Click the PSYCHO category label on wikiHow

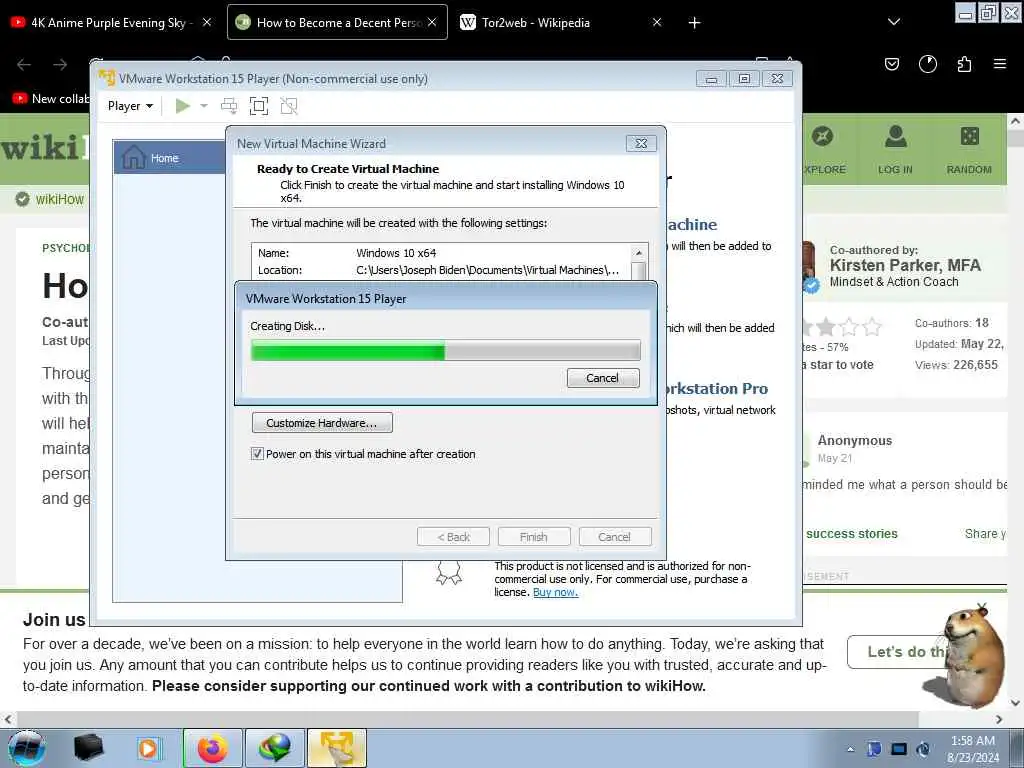point(66,248)
